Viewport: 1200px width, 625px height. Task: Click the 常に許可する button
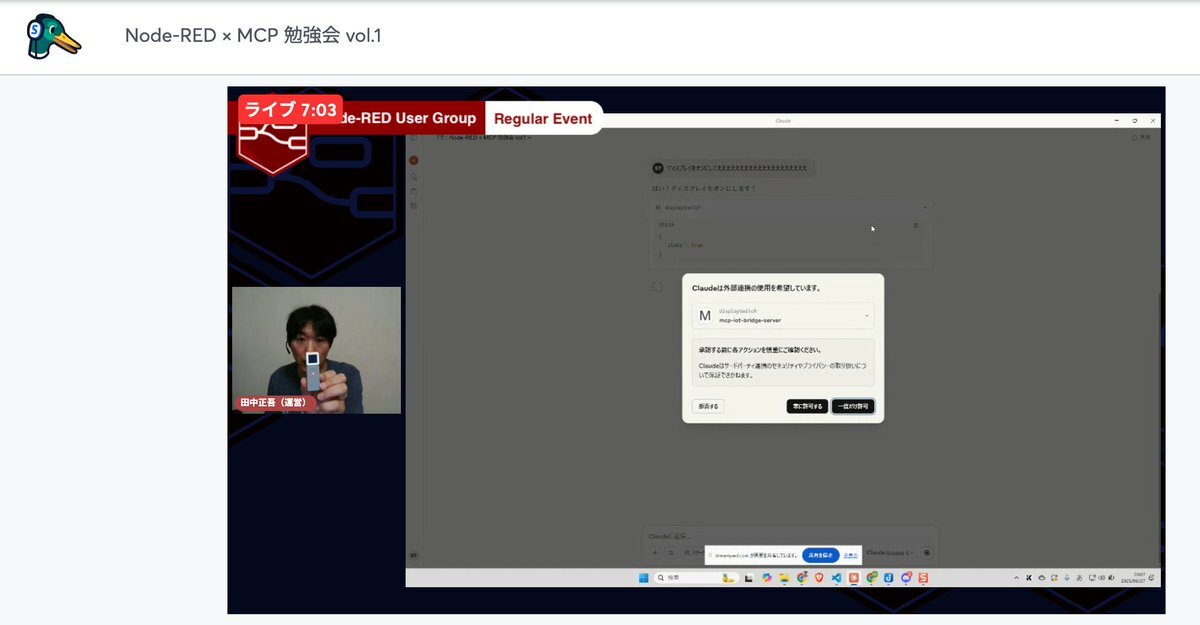tap(807, 406)
